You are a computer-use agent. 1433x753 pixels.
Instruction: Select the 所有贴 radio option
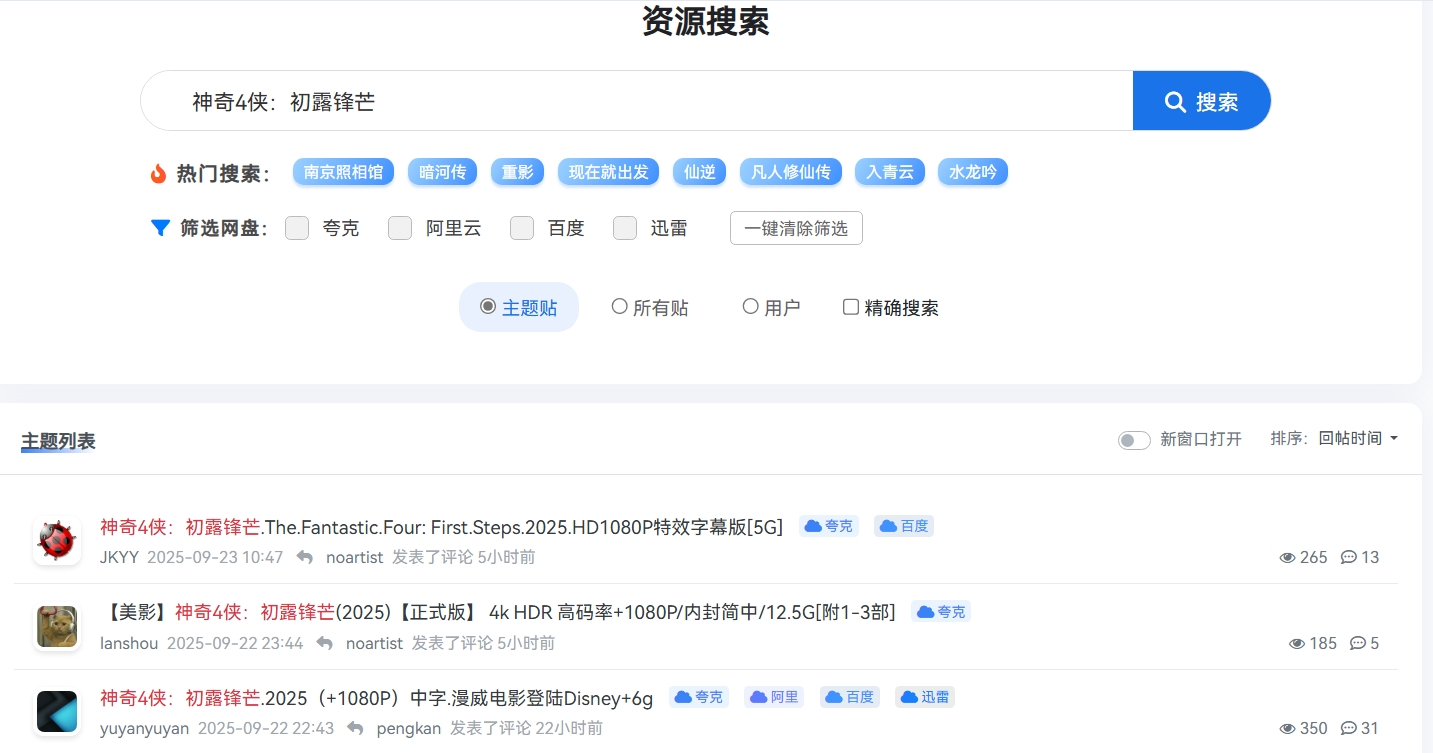tap(620, 307)
